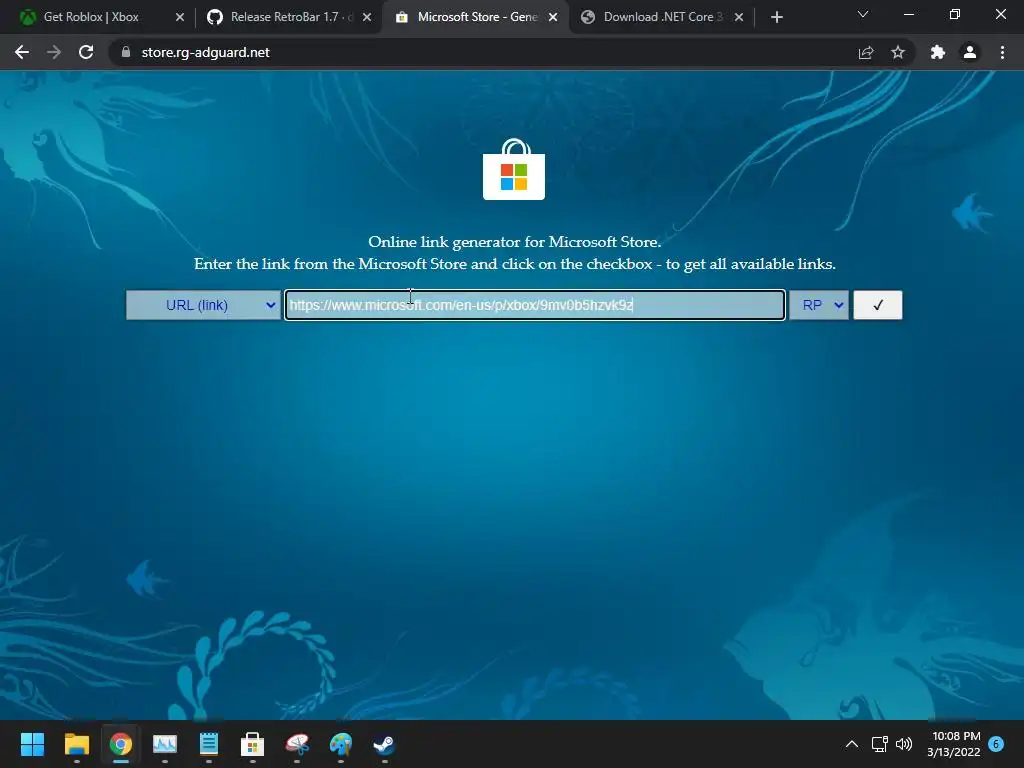
Task: Click the Microsoft Store link input field
Action: point(535,305)
